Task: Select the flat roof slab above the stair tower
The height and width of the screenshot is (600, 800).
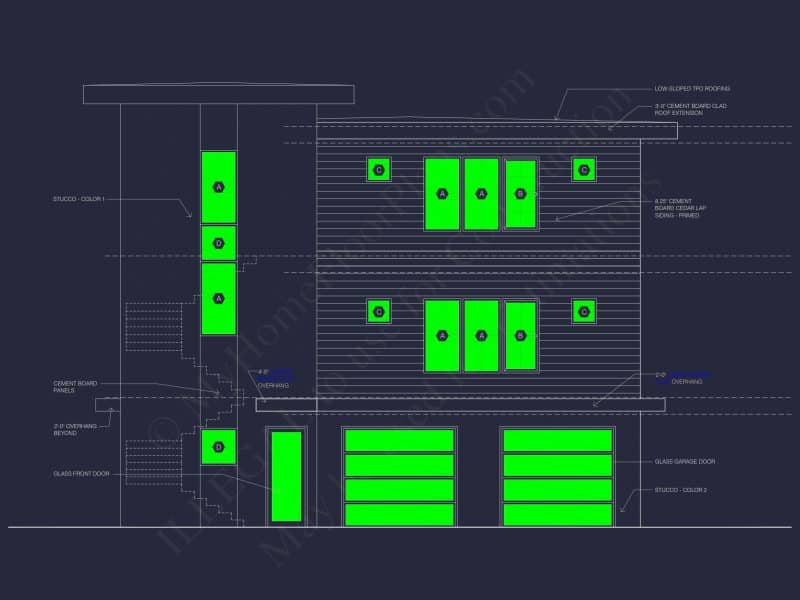Action: (219, 94)
